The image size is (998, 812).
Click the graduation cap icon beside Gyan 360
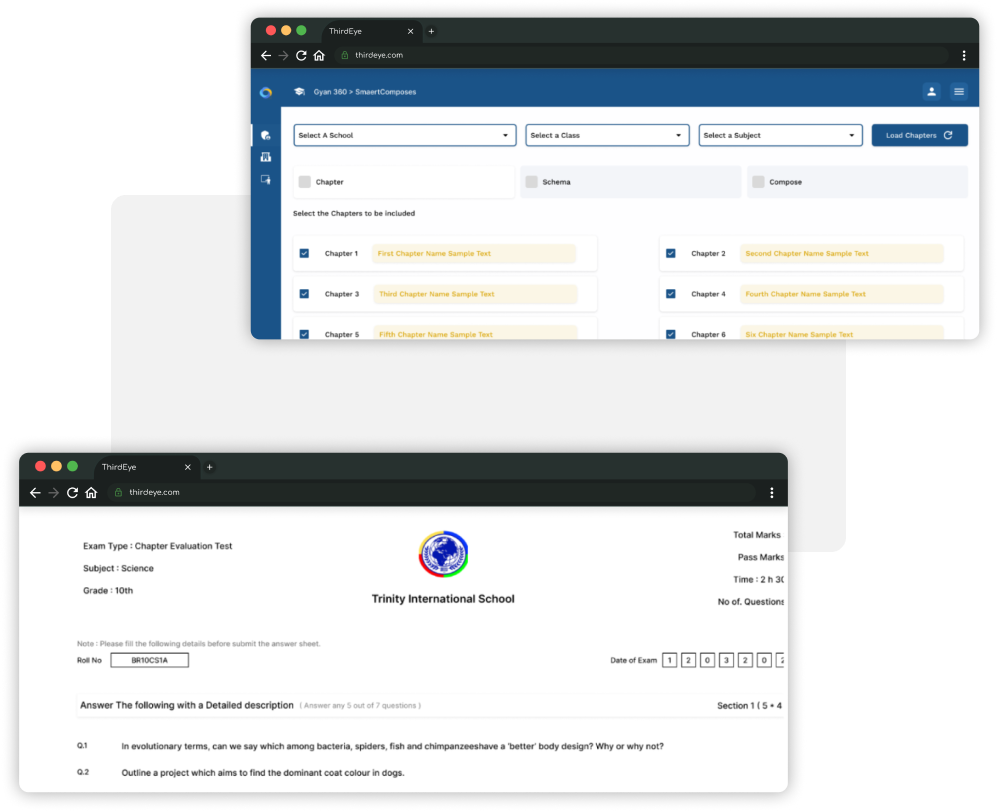coord(299,92)
